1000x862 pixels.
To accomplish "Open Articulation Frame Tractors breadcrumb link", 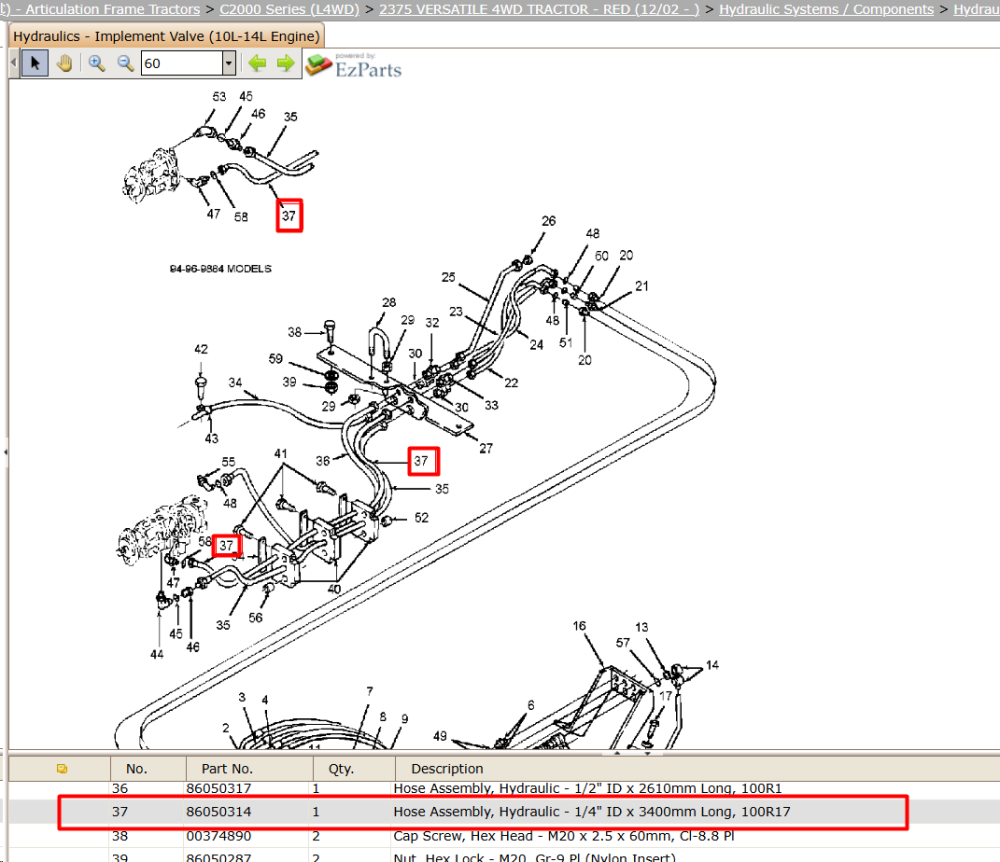I will click(112, 10).
